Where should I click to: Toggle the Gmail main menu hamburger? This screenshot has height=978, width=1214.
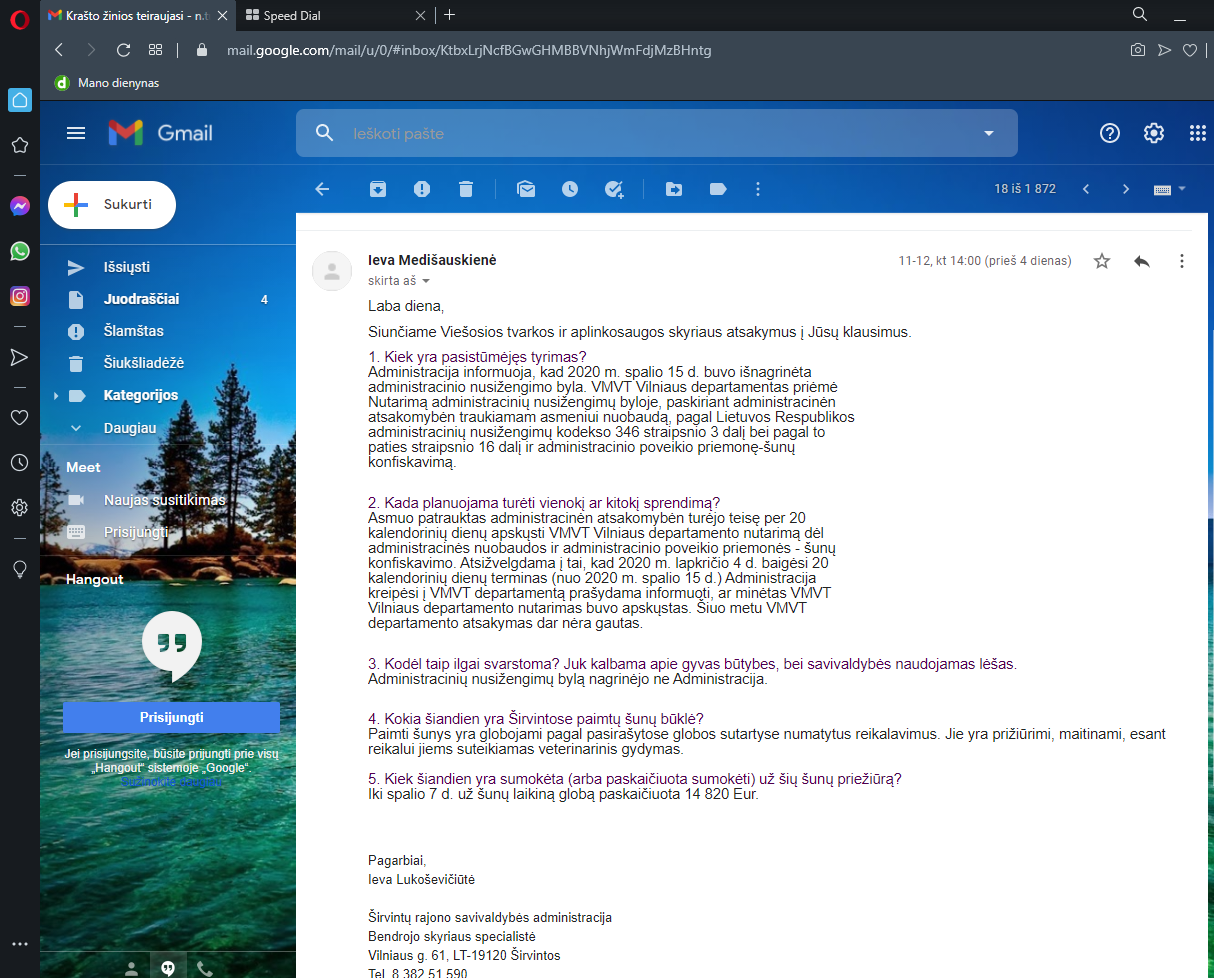tap(76, 133)
